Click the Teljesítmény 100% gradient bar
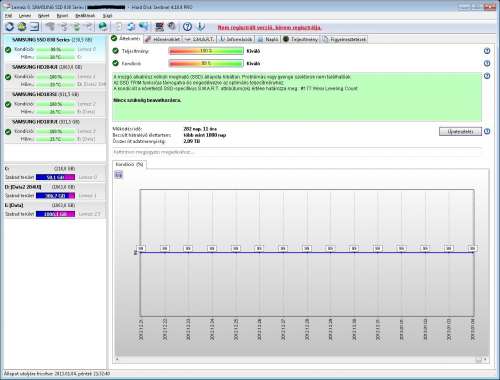500x380 pixels. (206, 51)
